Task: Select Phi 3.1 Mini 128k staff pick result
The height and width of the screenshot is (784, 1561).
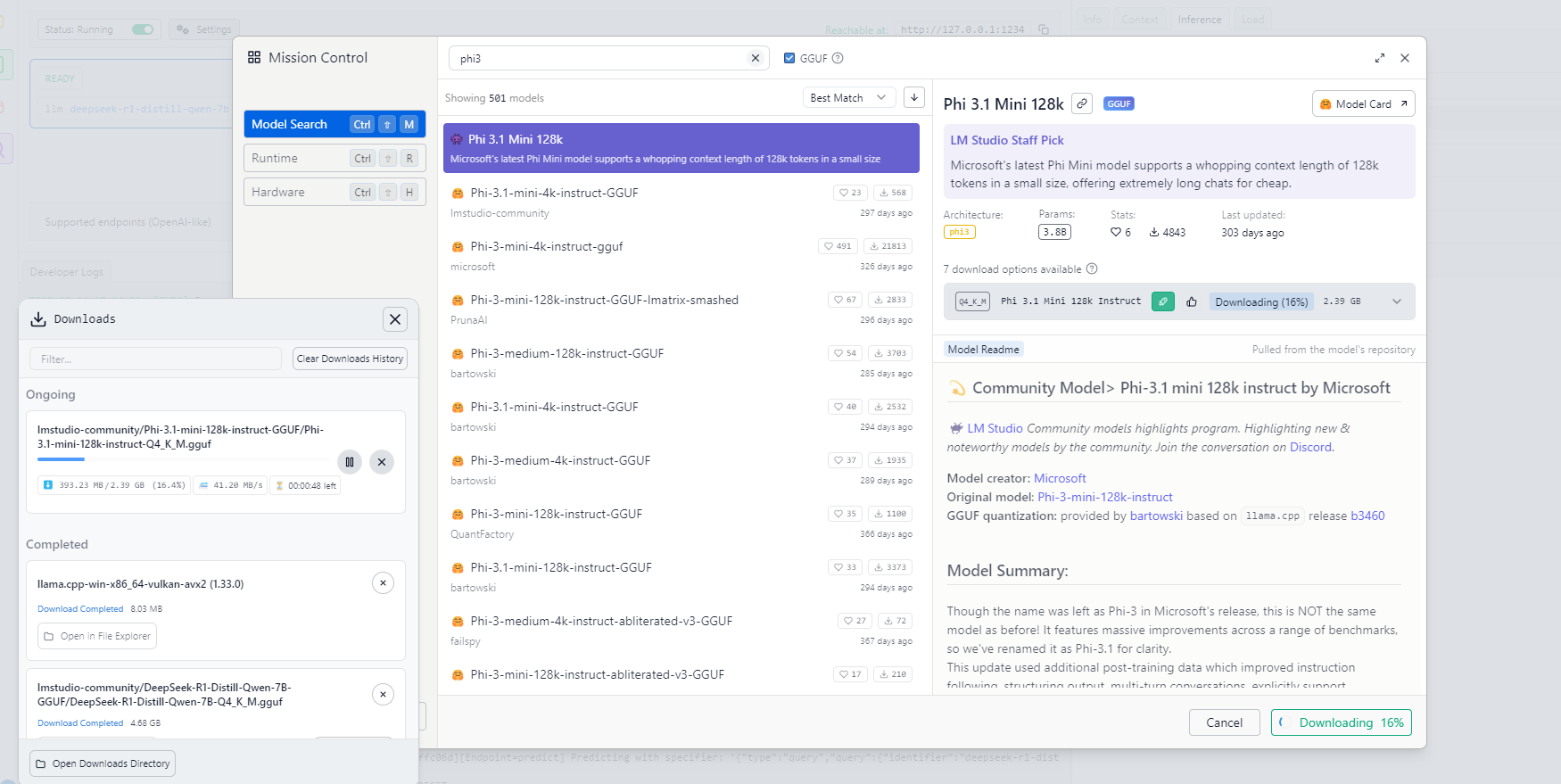Action: coord(681,148)
